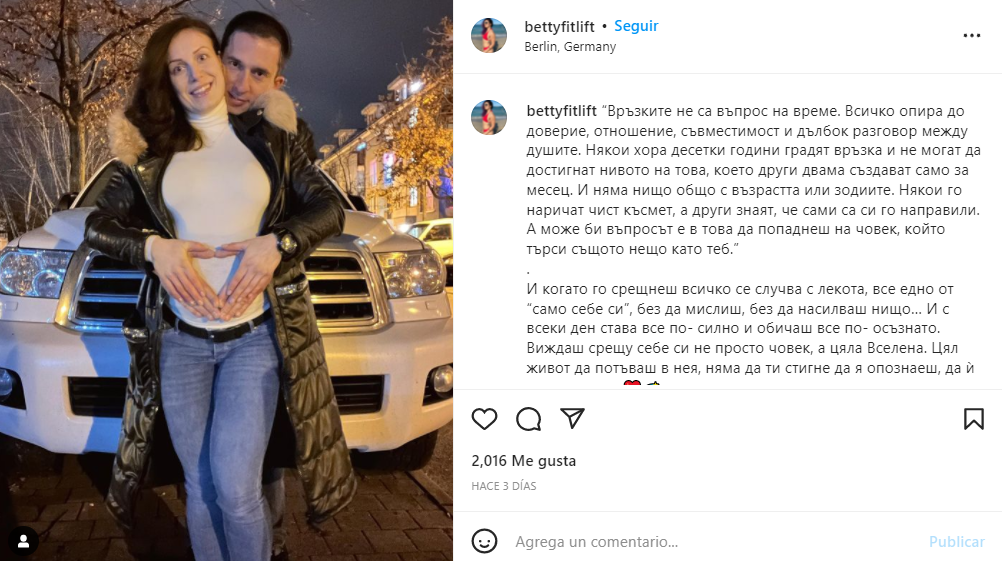This screenshot has height=561, width=1002.
Task: Open bettyfitlift username in post header
Action: 559,27
